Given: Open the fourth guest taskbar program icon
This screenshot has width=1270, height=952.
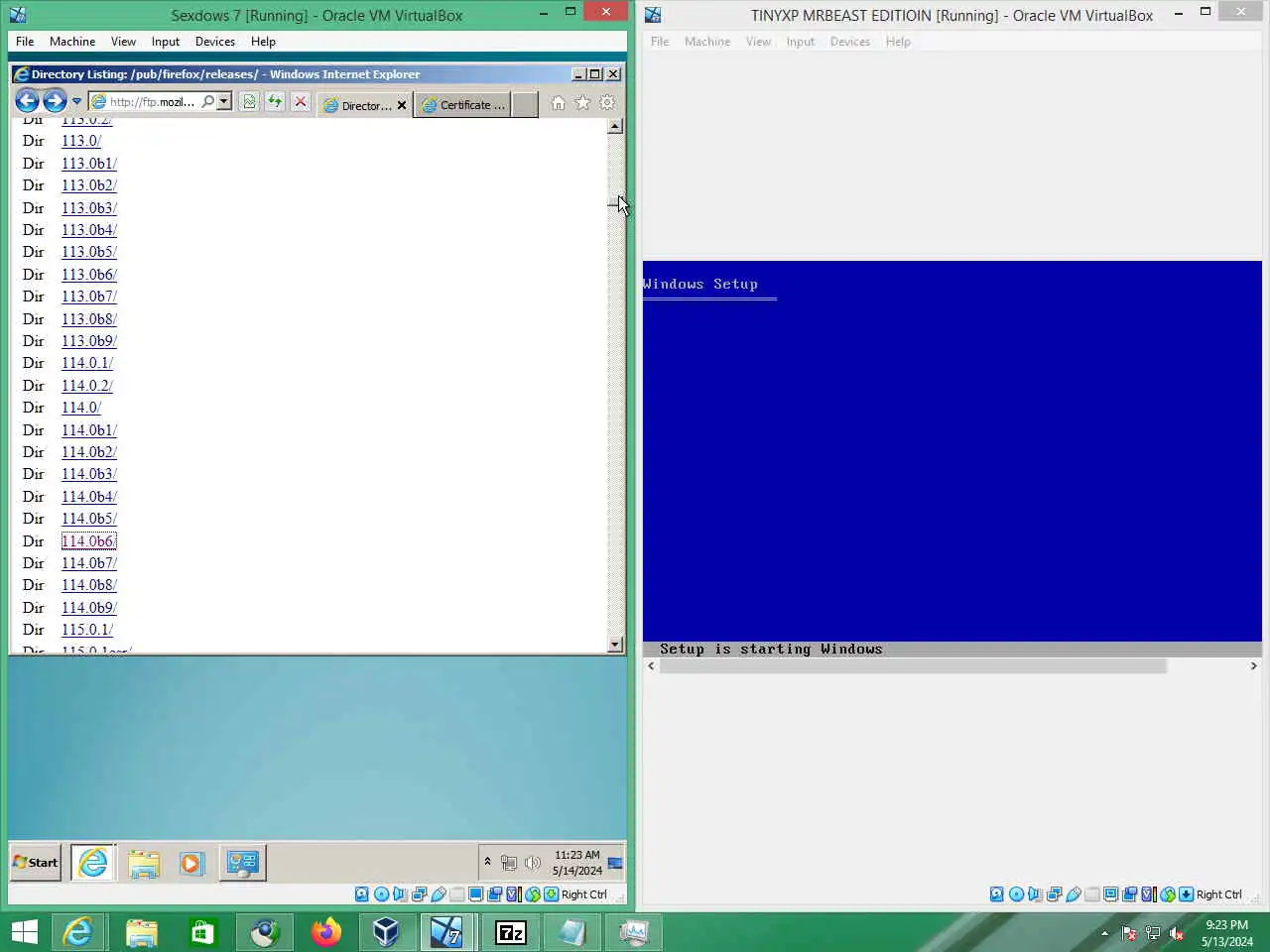Looking at the screenshot, I should point(242,863).
